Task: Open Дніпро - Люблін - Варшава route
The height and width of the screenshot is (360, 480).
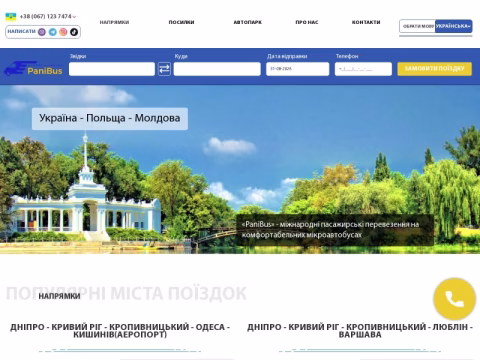Action: tap(360, 331)
